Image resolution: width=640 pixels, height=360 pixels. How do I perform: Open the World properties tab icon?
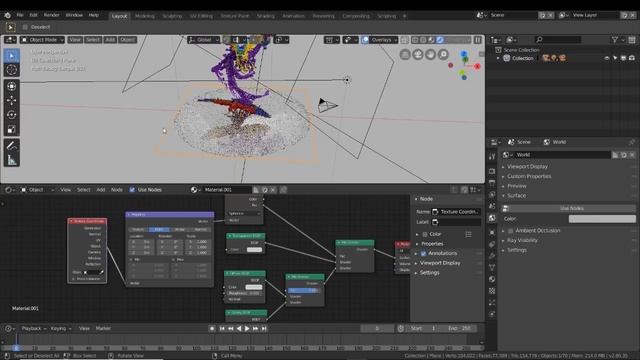pyautogui.click(x=492, y=218)
